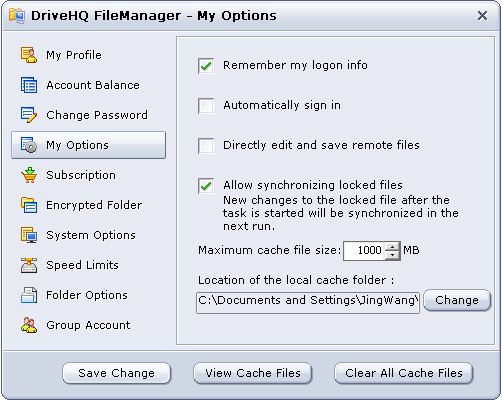
Task: Decrease cache size with down arrow
Action: [392, 255]
